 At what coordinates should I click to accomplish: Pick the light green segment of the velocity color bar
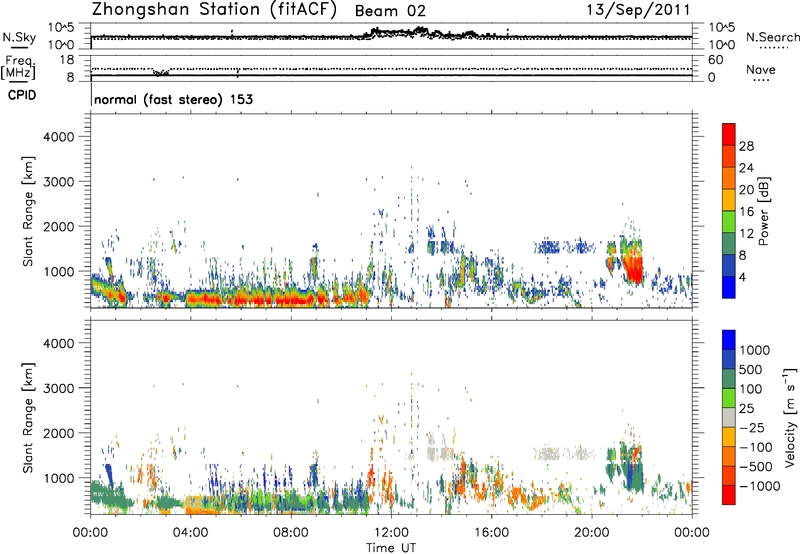point(729,398)
